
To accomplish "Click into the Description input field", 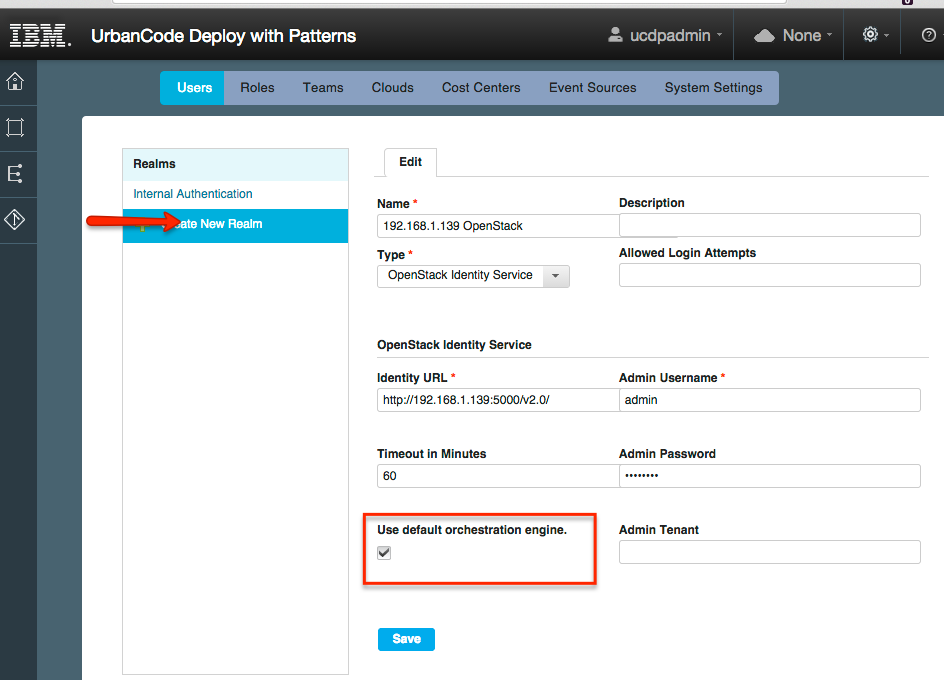I will pos(769,225).
